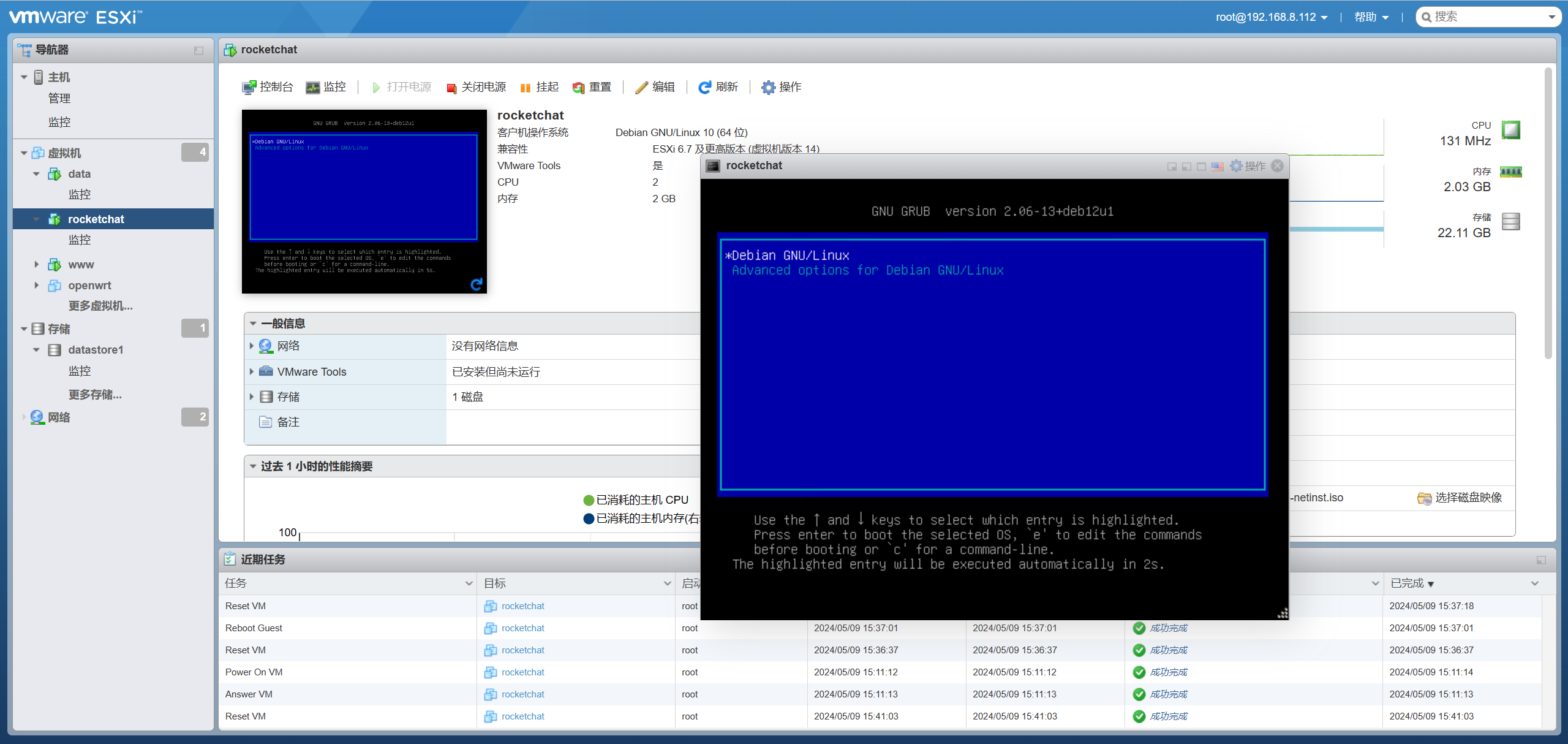Image resolution: width=1568 pixels, height=744 pixels.
Task: Collapse the General information (一般信息) section
Action: pyautogui.click(x=253, y=324)
